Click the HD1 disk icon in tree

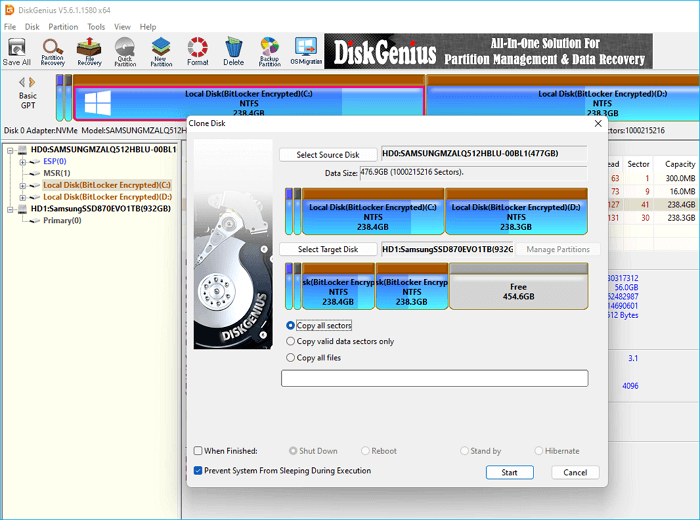click(22, 209)
